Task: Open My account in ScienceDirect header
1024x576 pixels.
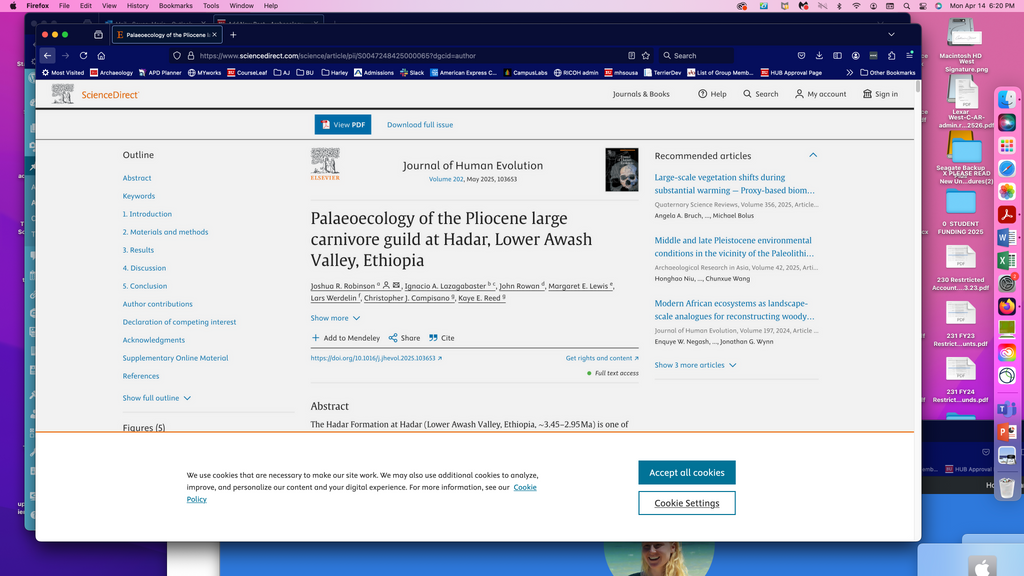Action: (820, 94)
